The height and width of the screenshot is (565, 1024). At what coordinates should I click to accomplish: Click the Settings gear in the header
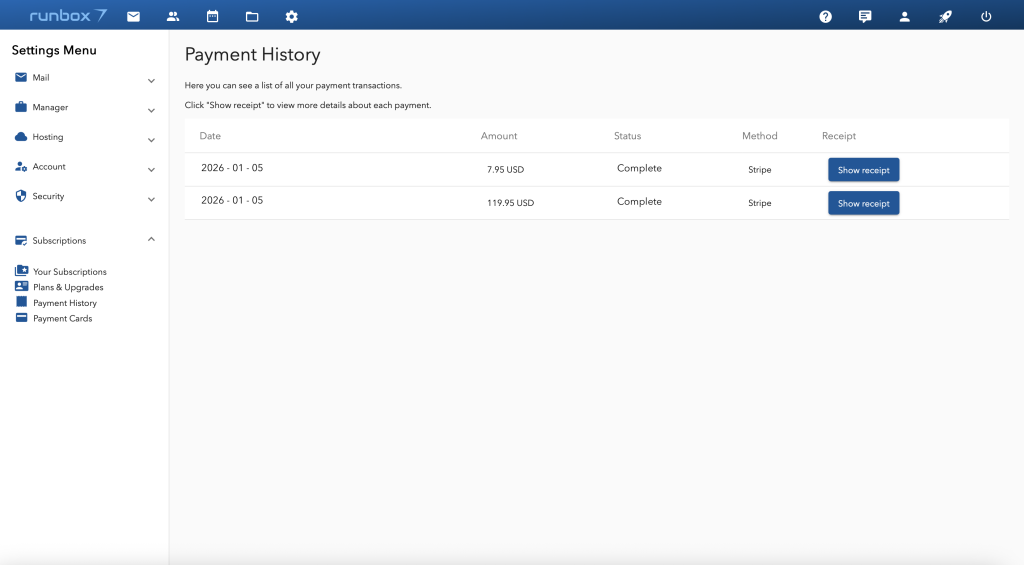291,16
